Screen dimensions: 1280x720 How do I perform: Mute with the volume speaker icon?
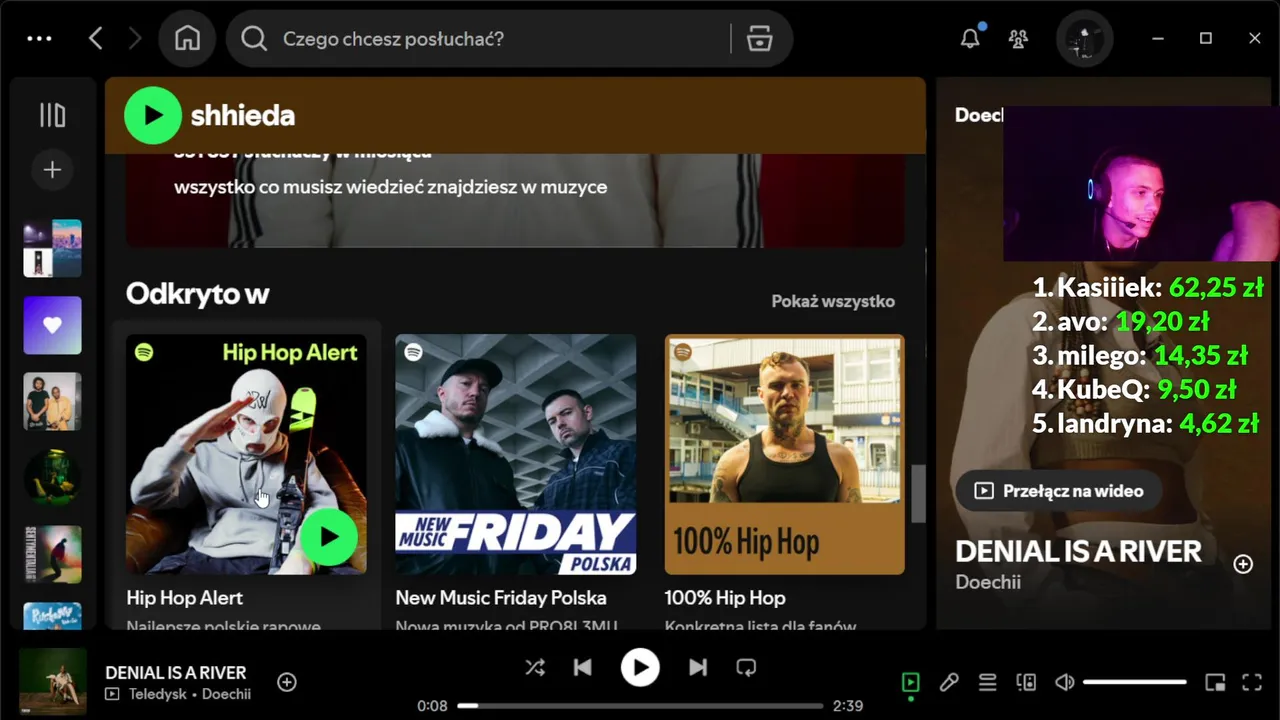(1065, 683)
